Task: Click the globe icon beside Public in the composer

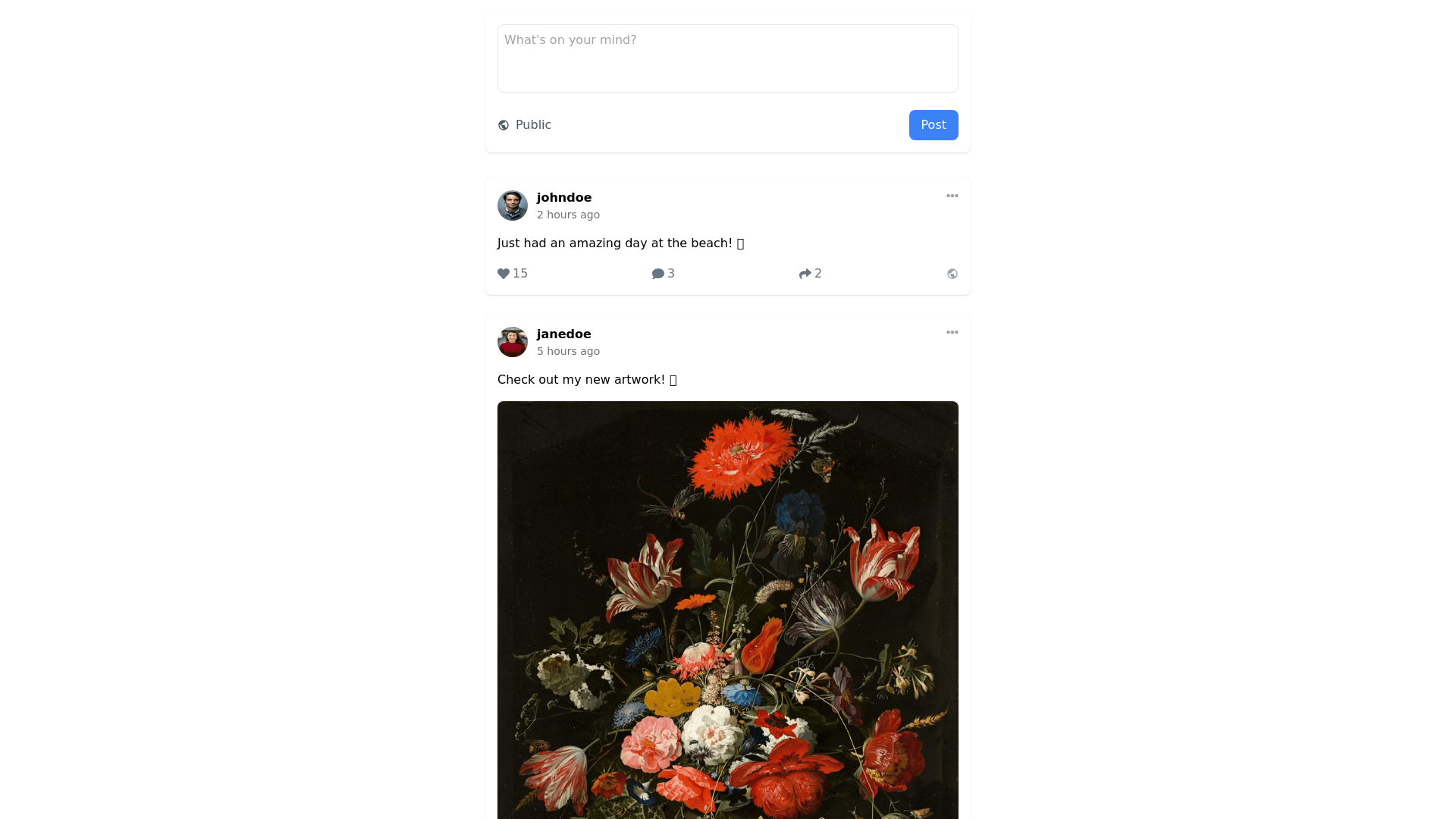Action: 504,125
